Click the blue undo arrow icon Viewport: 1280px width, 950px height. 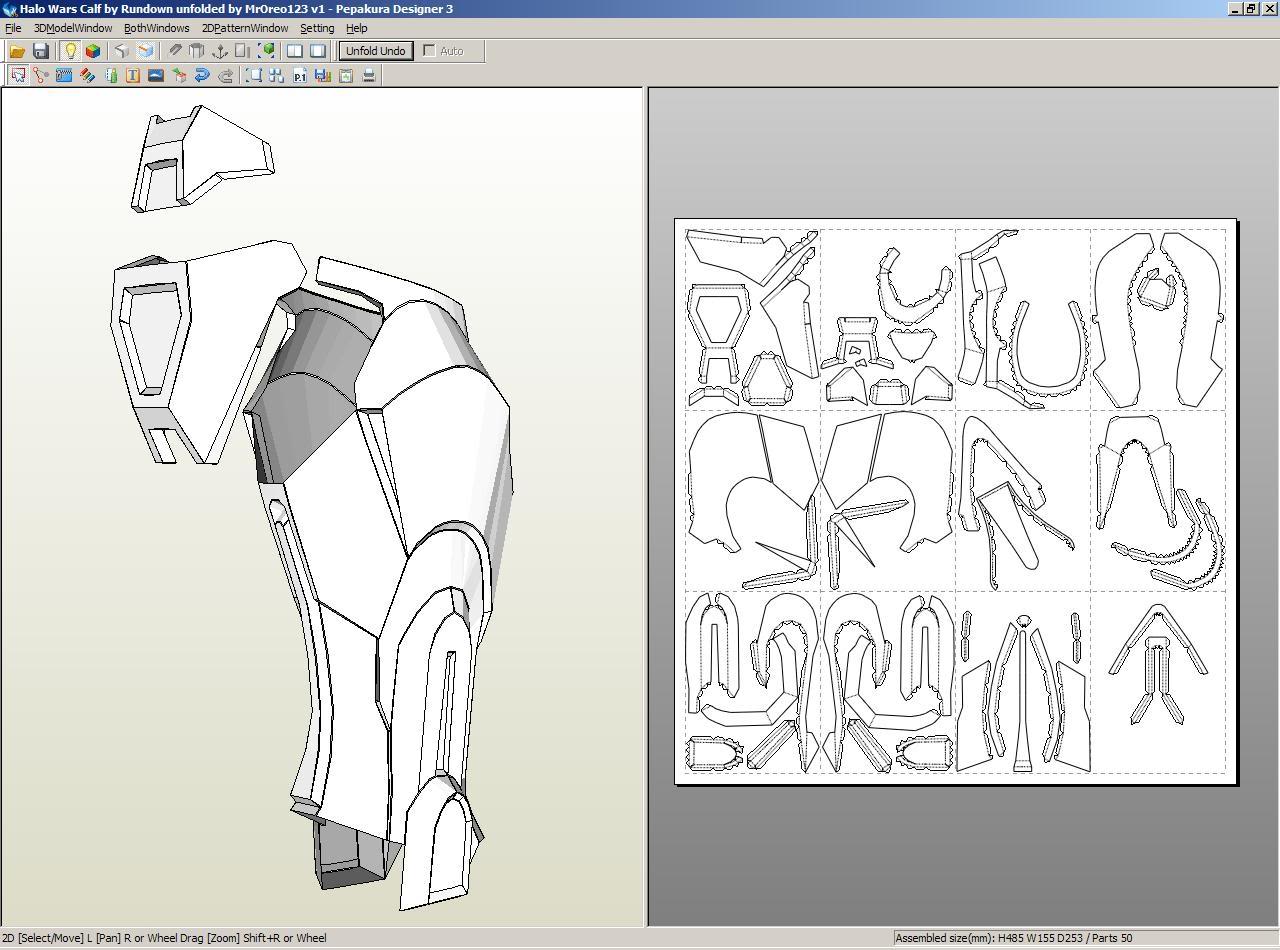point(202,75)
